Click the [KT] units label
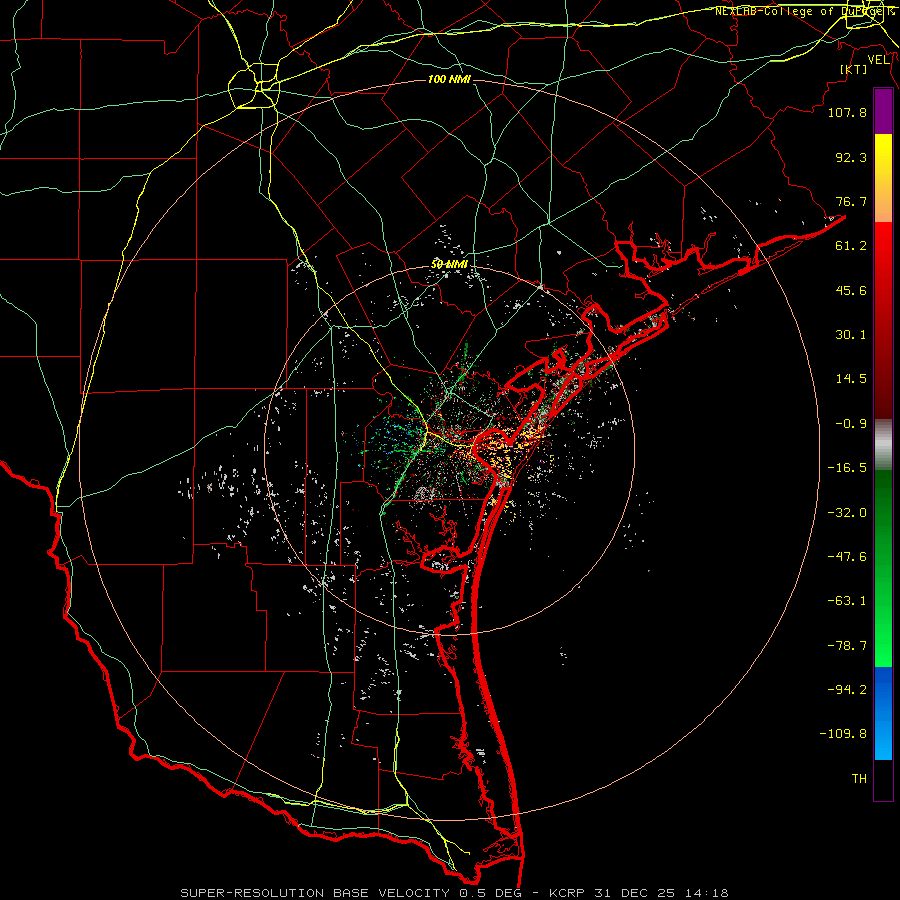Screen dimensions: 900x900 point(853,69)
